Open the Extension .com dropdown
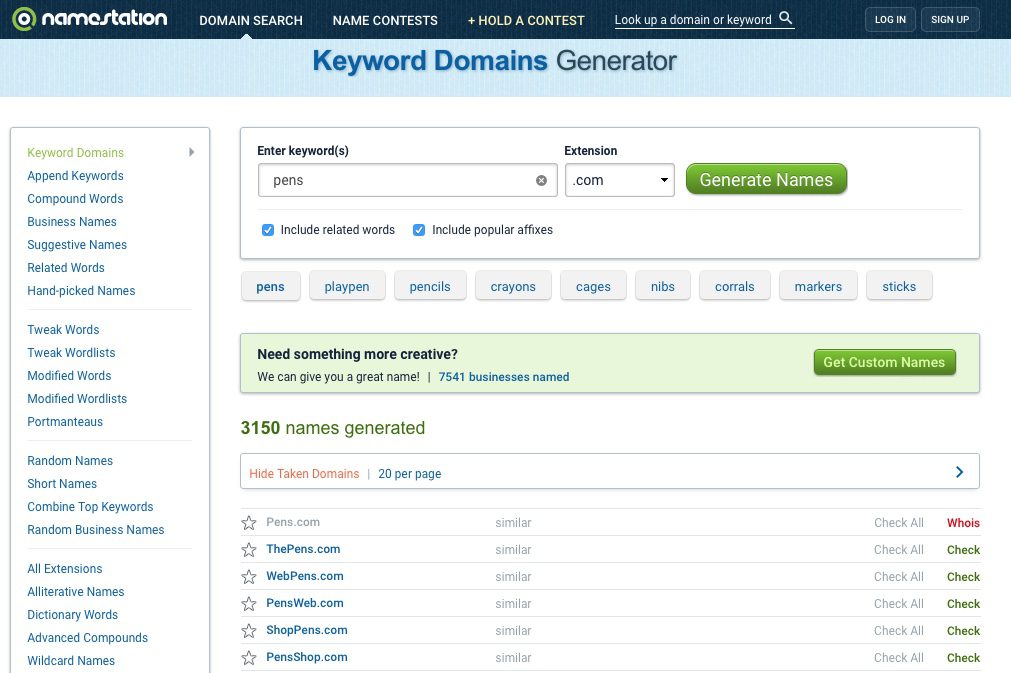 (619, 181)
